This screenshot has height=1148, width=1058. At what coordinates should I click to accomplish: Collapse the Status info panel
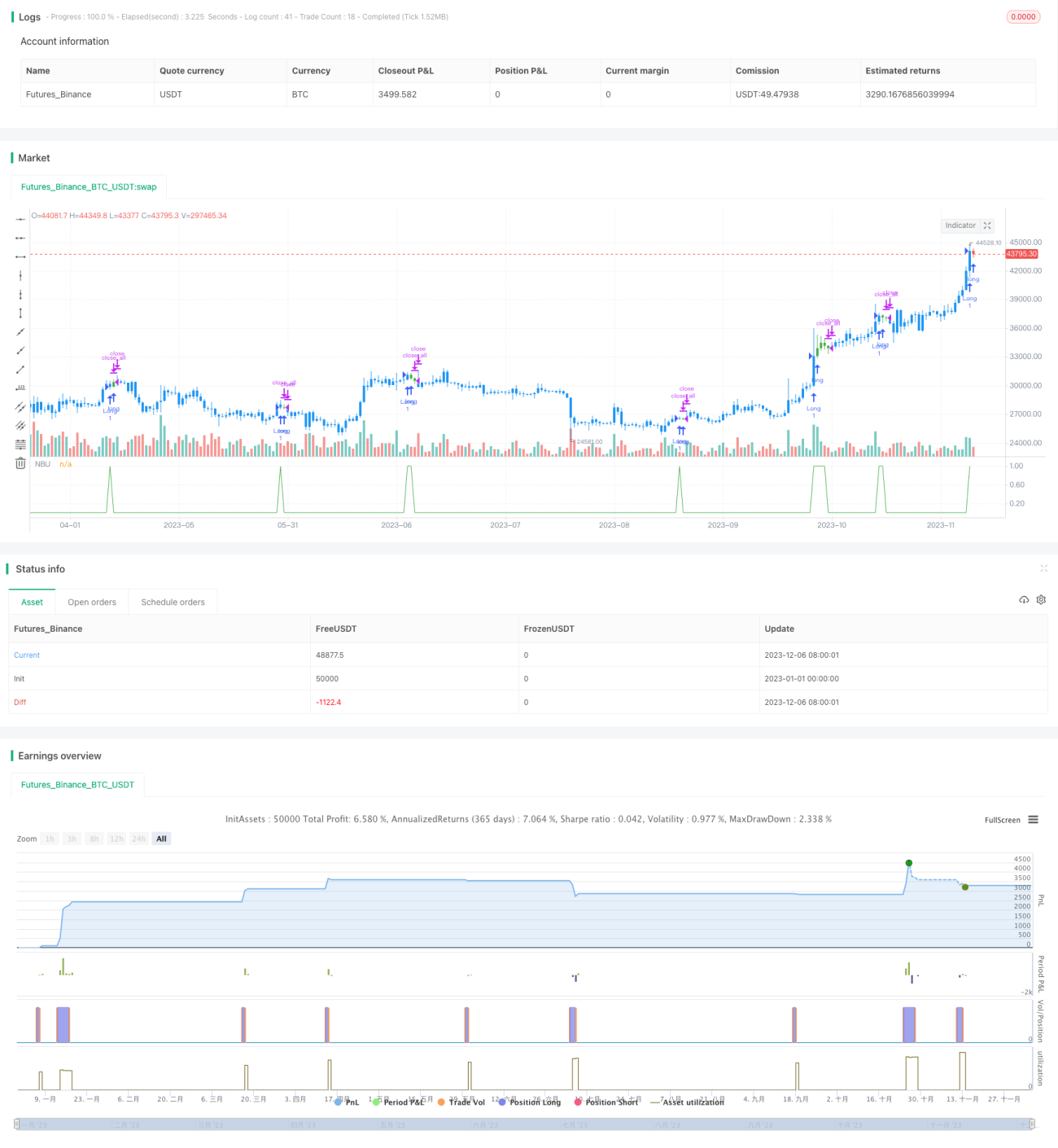pyautogui.click(x=1043, y=568)
